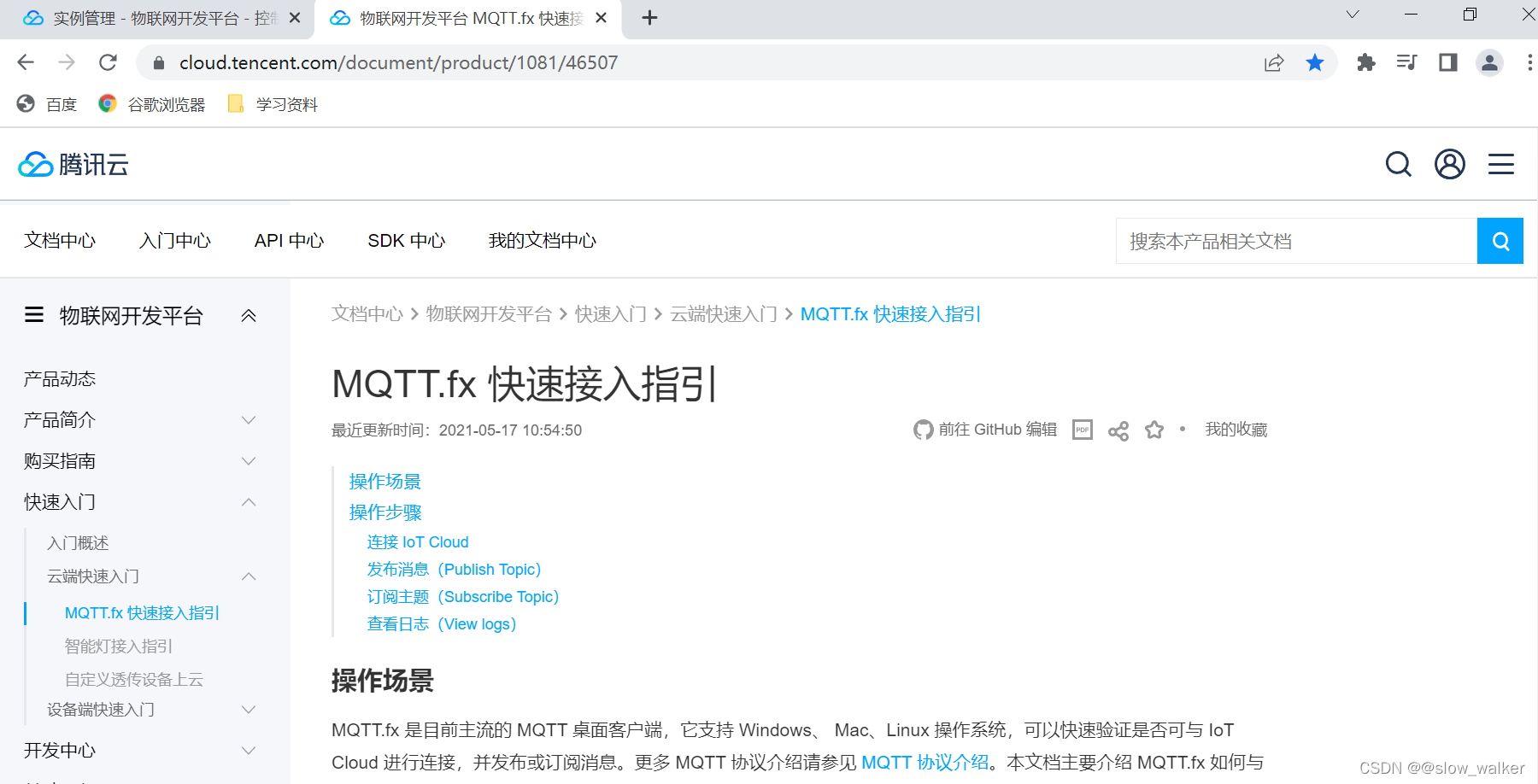Open the hamburger menu in site header
The image size is (1538, 784).
(1501, 164)
